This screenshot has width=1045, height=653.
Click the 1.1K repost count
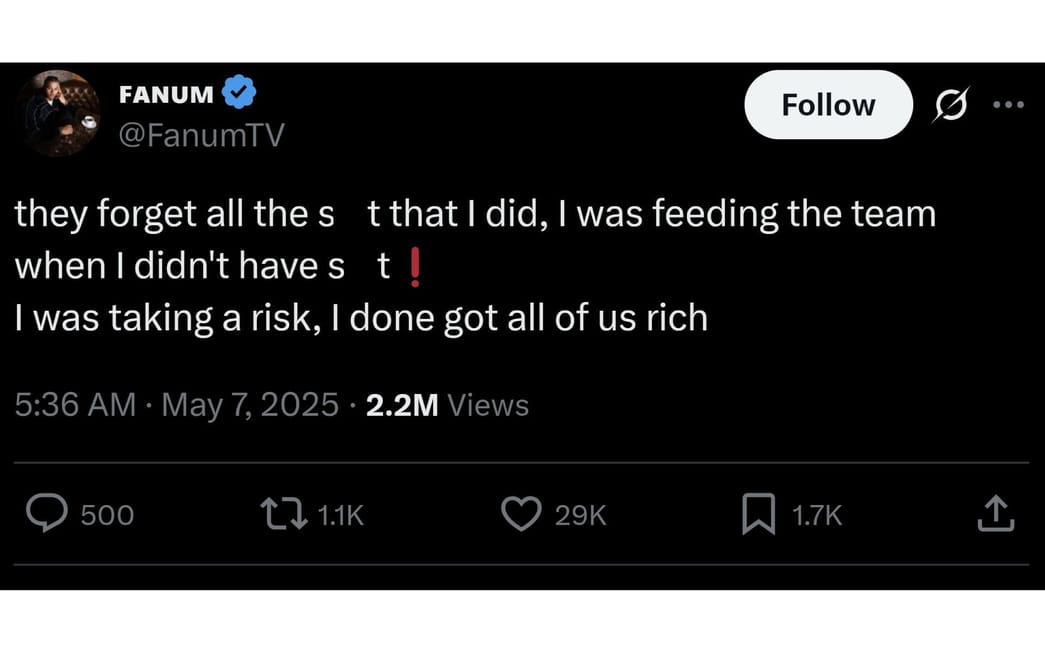[340, 515]
